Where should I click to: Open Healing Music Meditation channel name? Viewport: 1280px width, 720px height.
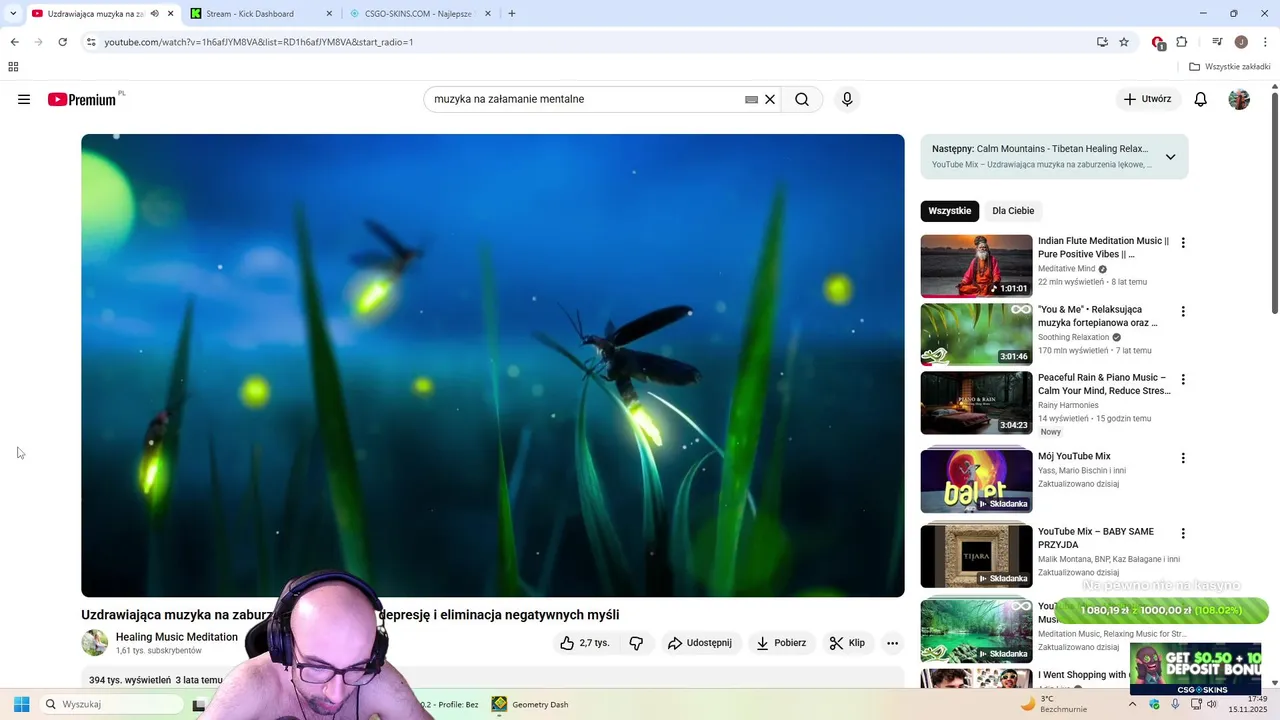177,637
